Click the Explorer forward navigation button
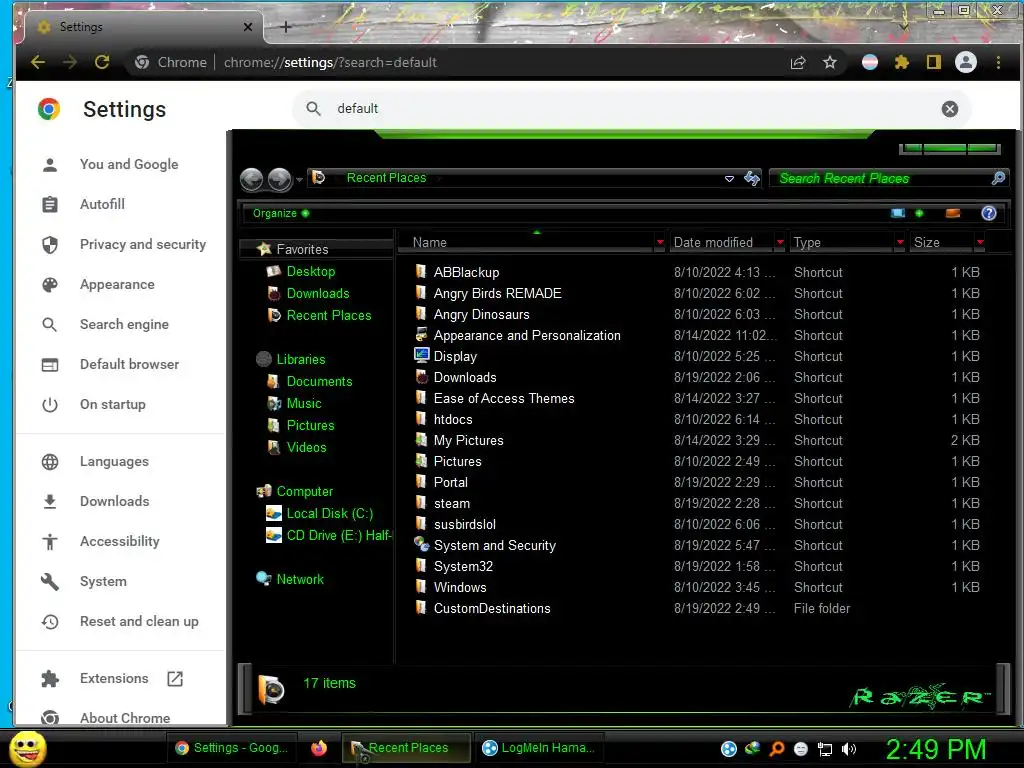Image resolution: width=1024 pixels, height=768 pixels. [x=280, y=179]
